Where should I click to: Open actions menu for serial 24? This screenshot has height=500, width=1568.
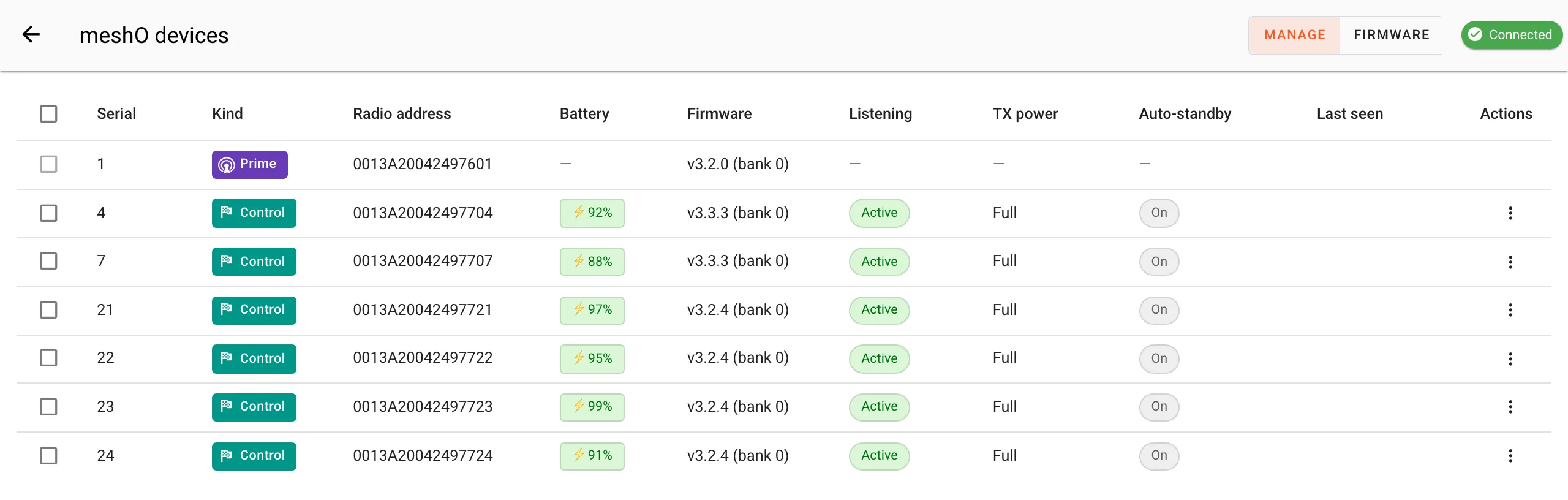[1510, 455]
